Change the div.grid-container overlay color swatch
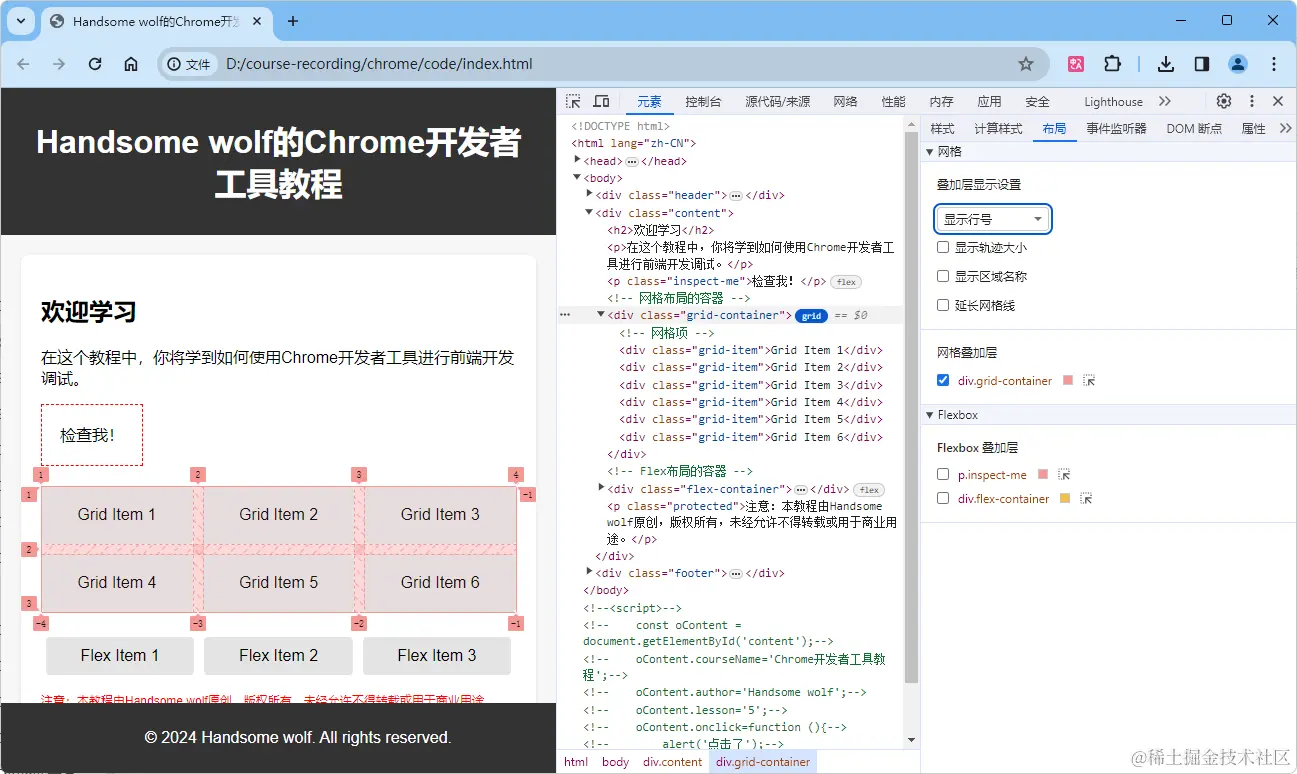The image size is (1297, 774). [1069, 380]
